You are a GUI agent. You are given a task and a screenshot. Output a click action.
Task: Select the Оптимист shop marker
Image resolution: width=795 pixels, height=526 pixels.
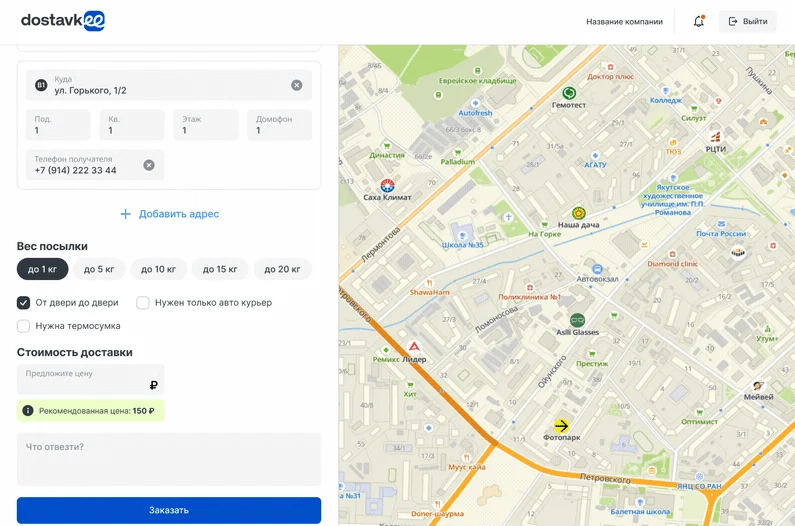click(x=699, y=412)
